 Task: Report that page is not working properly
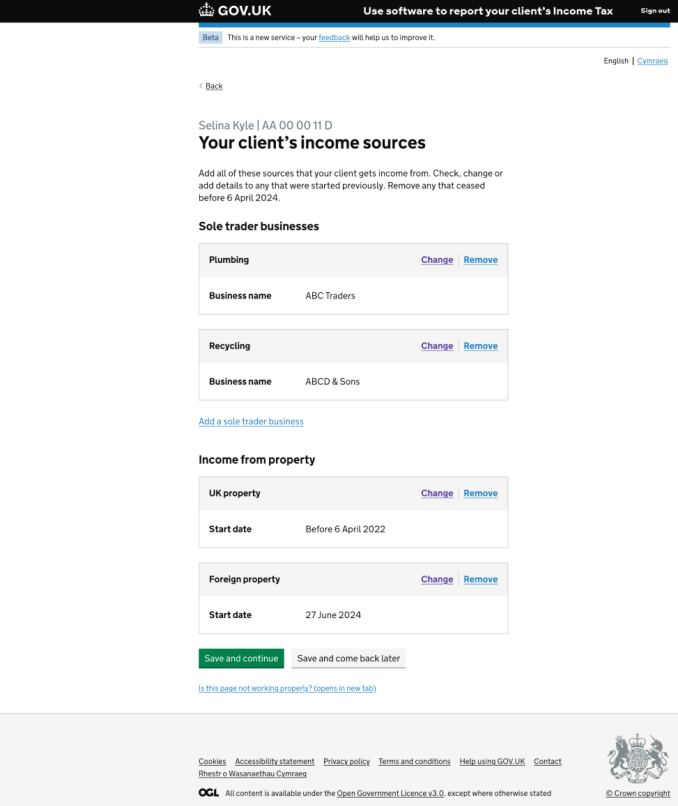[287, 688]
